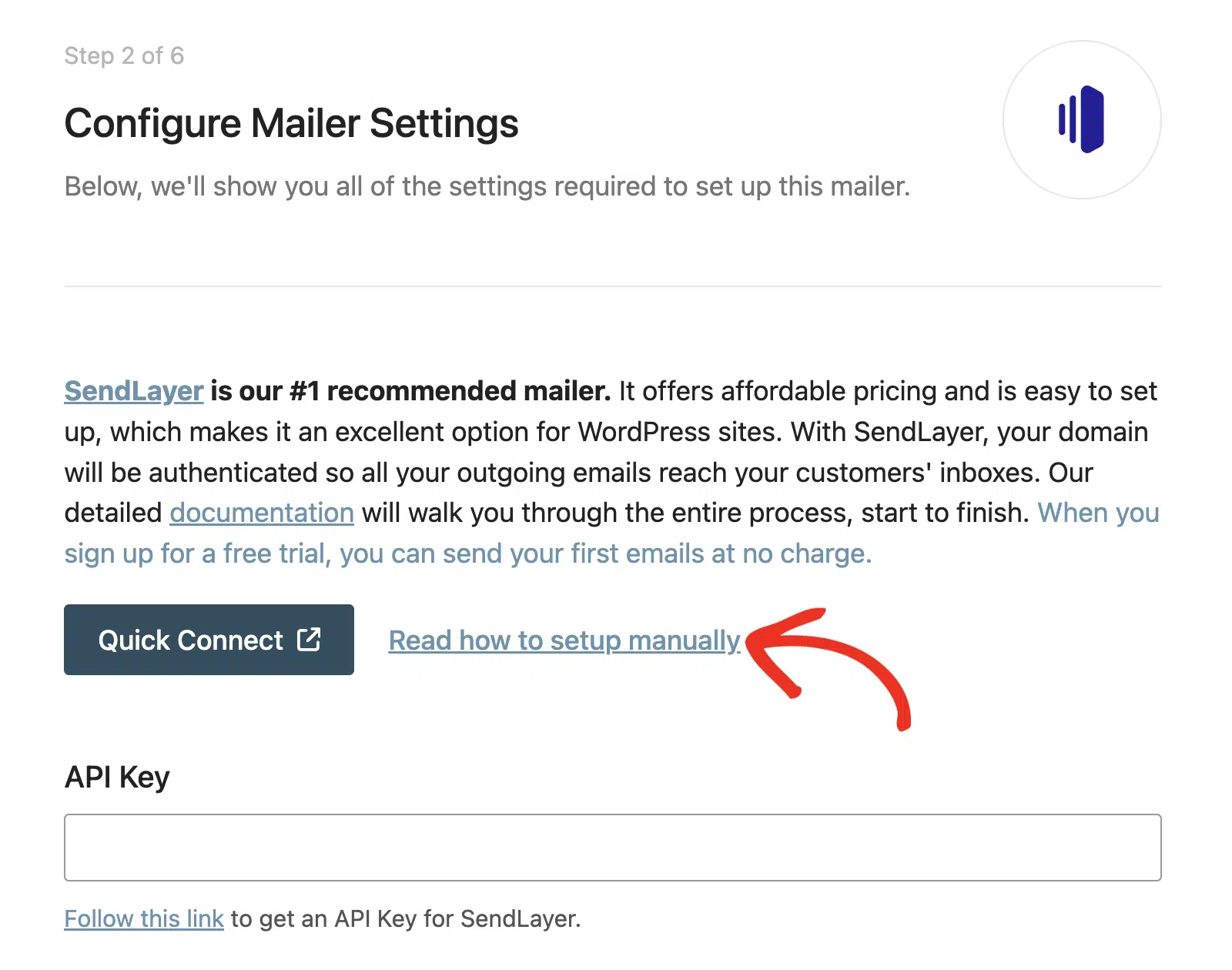This screenshot has width=1232, height=970.
Task: Select the Quick Connect button label
Action: 190,640
